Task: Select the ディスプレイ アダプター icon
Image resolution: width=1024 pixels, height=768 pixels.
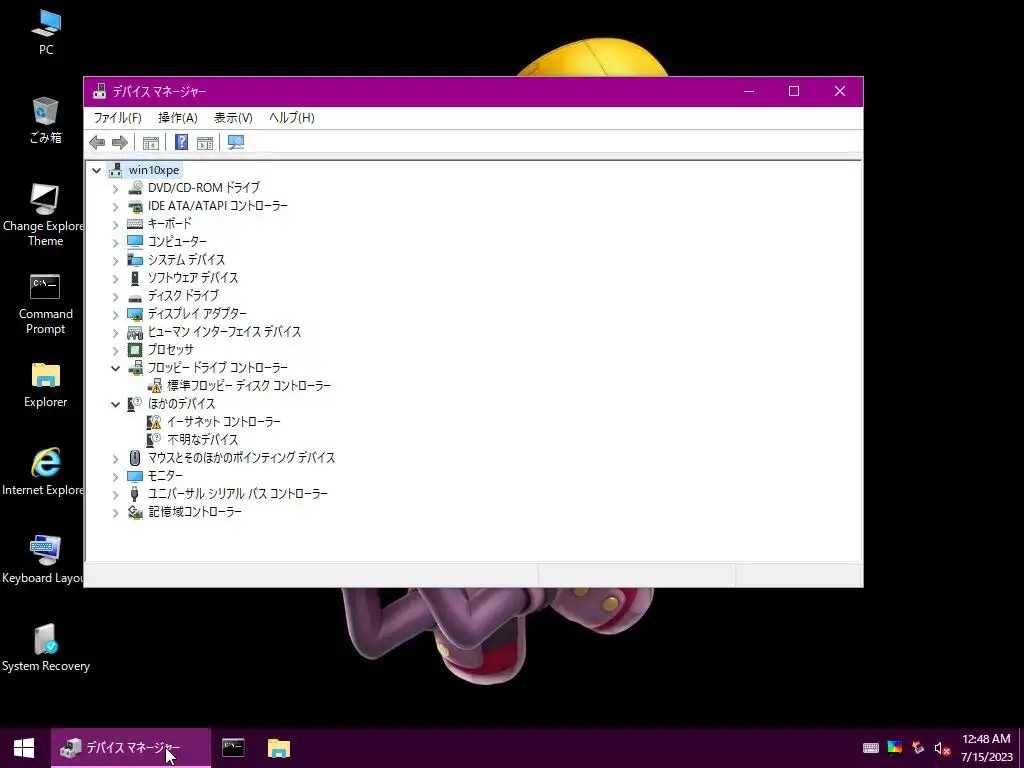Action: pos(135,313)
